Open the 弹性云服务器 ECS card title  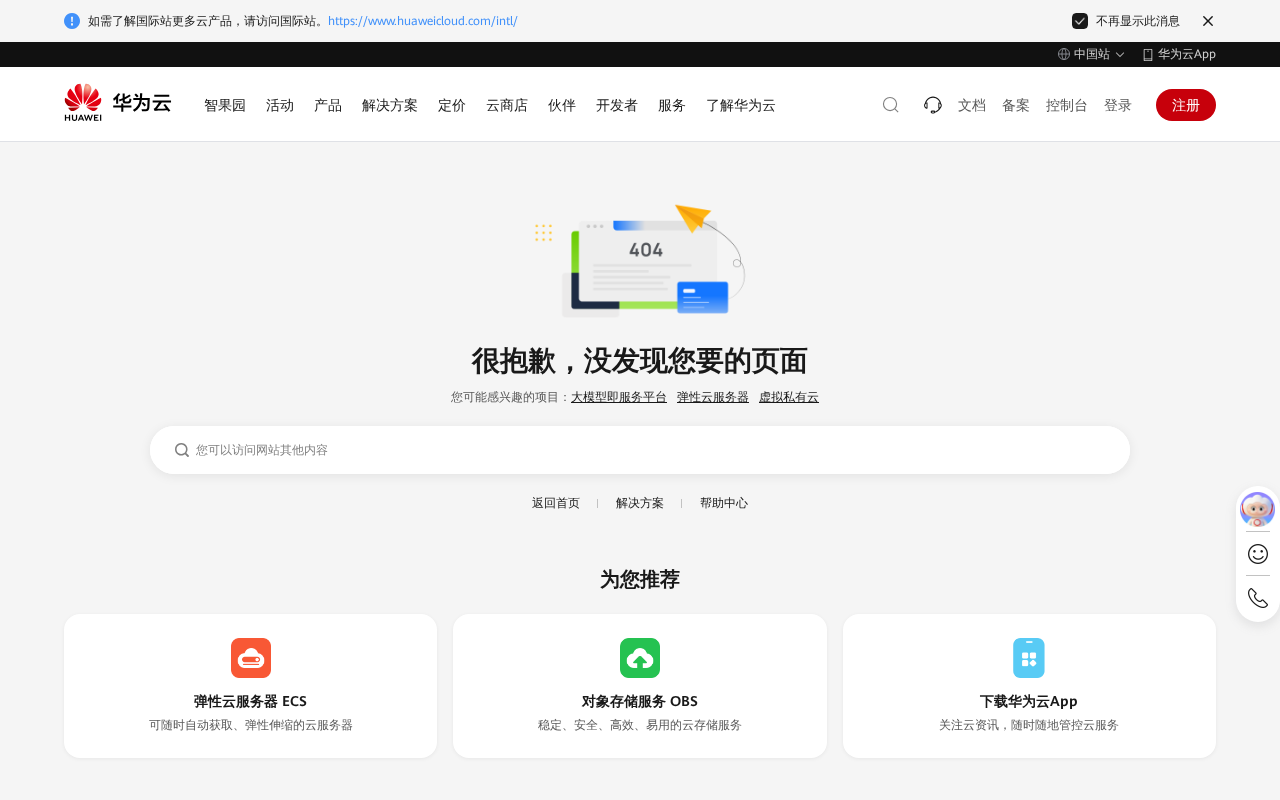(250, 701)
